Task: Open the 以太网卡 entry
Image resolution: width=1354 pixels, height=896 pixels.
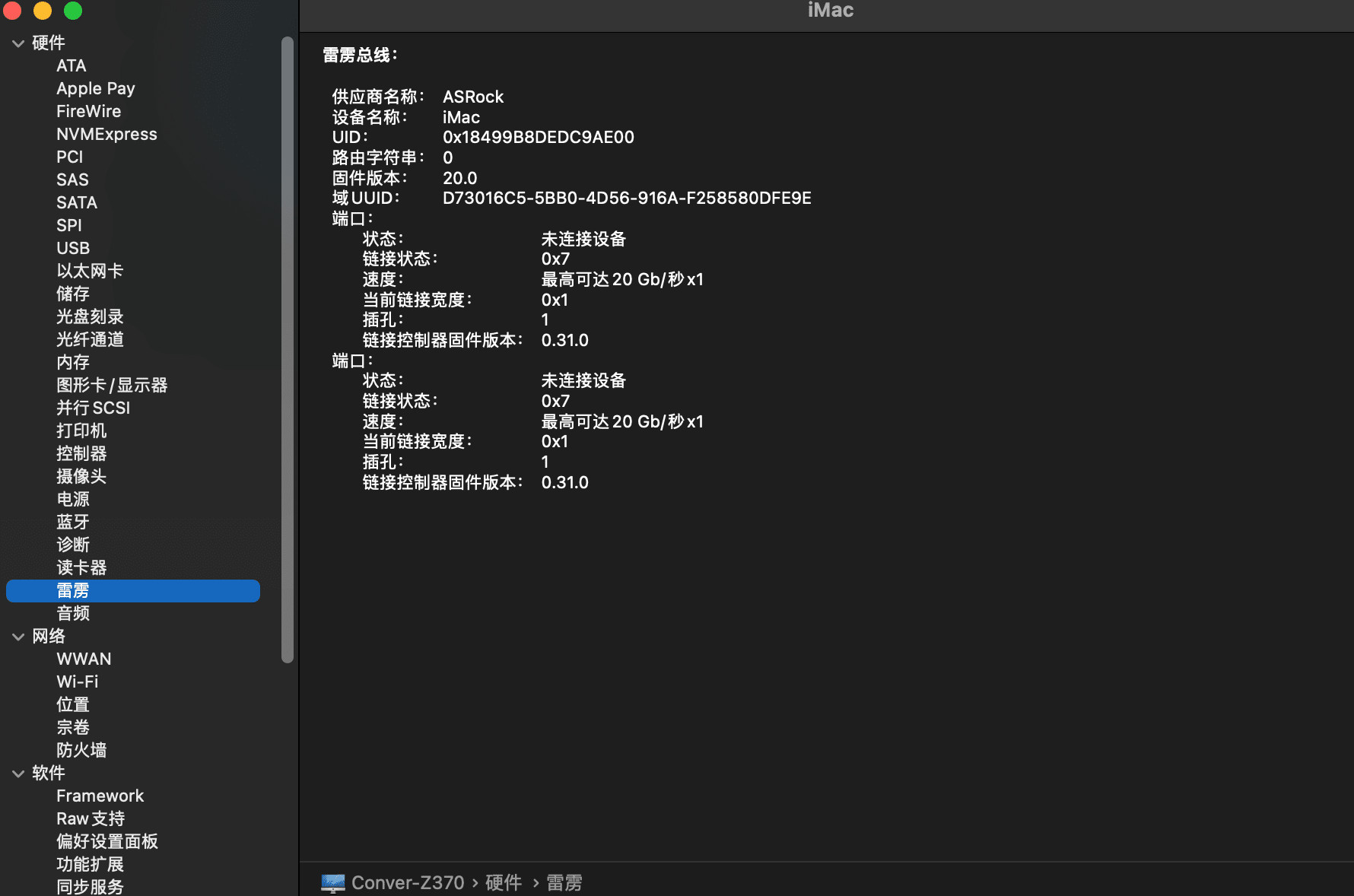Action: pos(90,272)
